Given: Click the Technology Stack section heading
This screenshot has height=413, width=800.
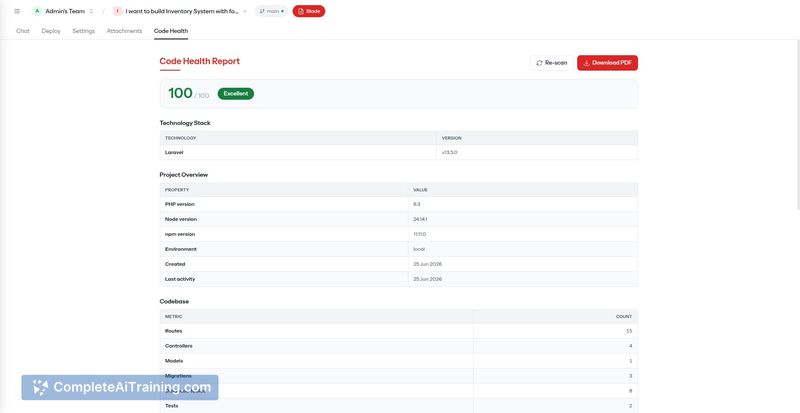Looking at the screenshot, I should click(x=185, y=123).
